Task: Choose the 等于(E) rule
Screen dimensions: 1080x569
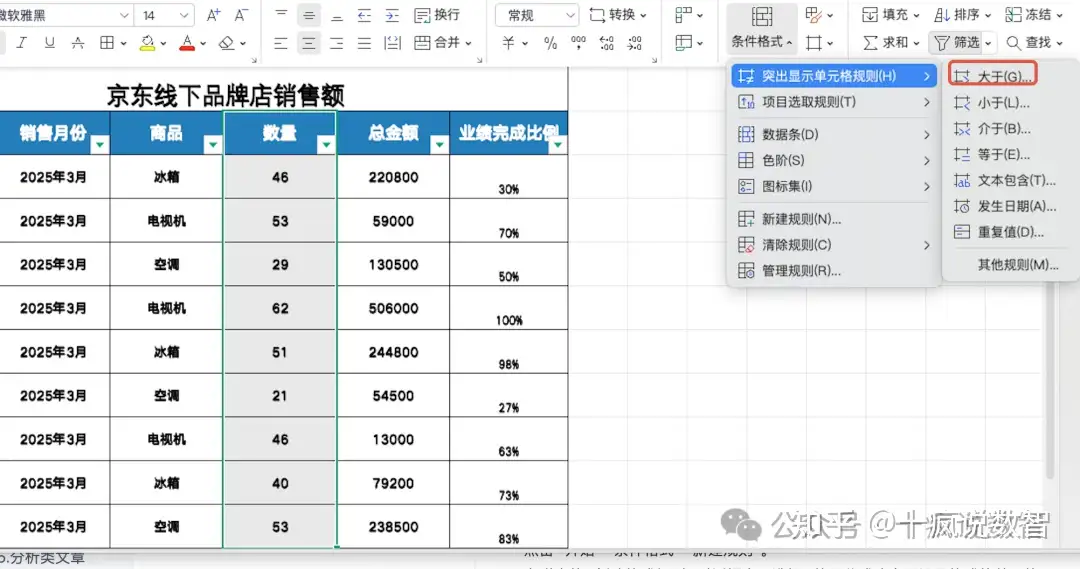Action: (1008, 154)
